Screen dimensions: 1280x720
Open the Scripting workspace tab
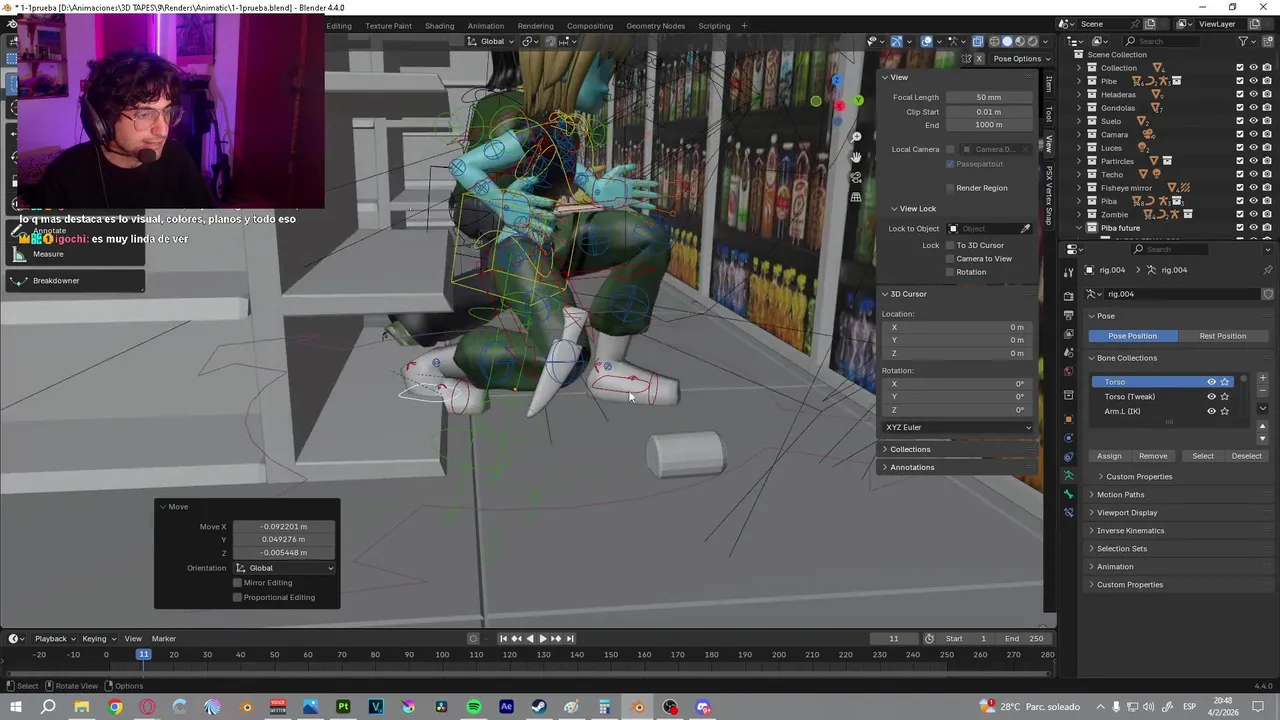pos(714,26)
